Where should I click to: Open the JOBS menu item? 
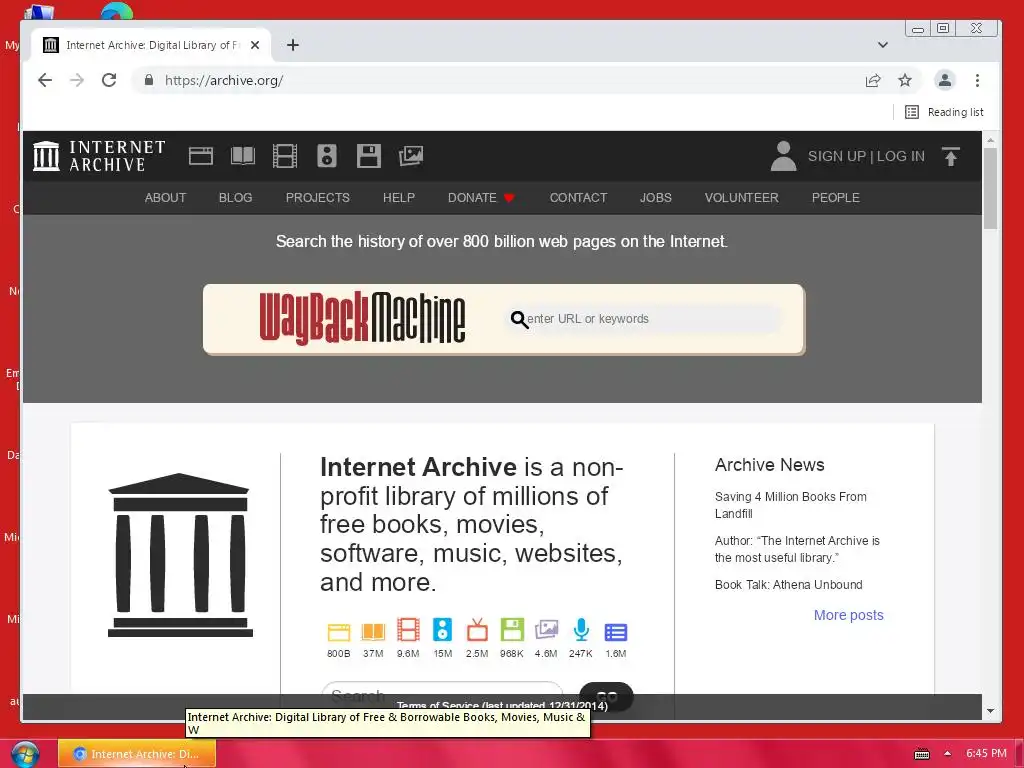[x=656, y=198]
